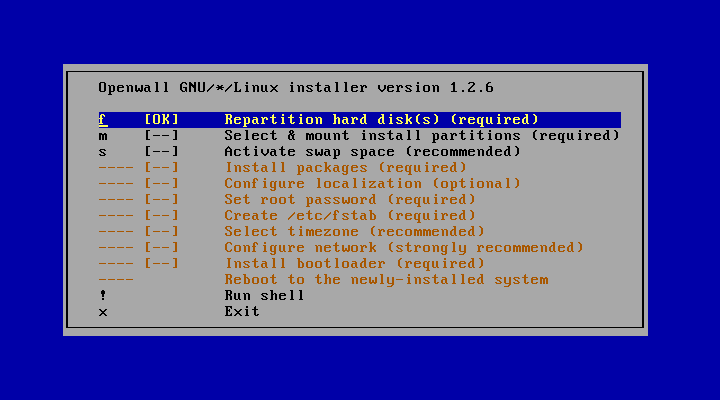Click the 'f' hotkey letter
Image resolution: width=720 pixels, height=400 pixels.
(102, 120)
